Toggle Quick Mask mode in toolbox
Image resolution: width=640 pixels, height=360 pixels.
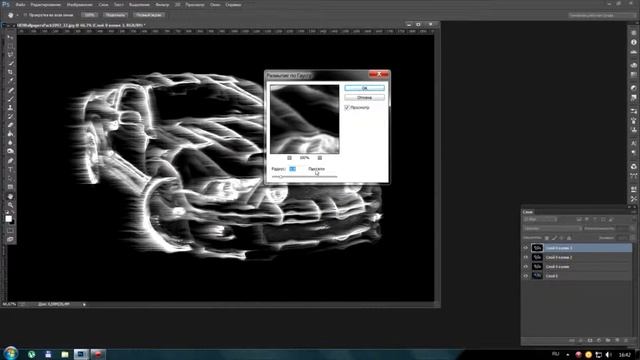point(11,231)
